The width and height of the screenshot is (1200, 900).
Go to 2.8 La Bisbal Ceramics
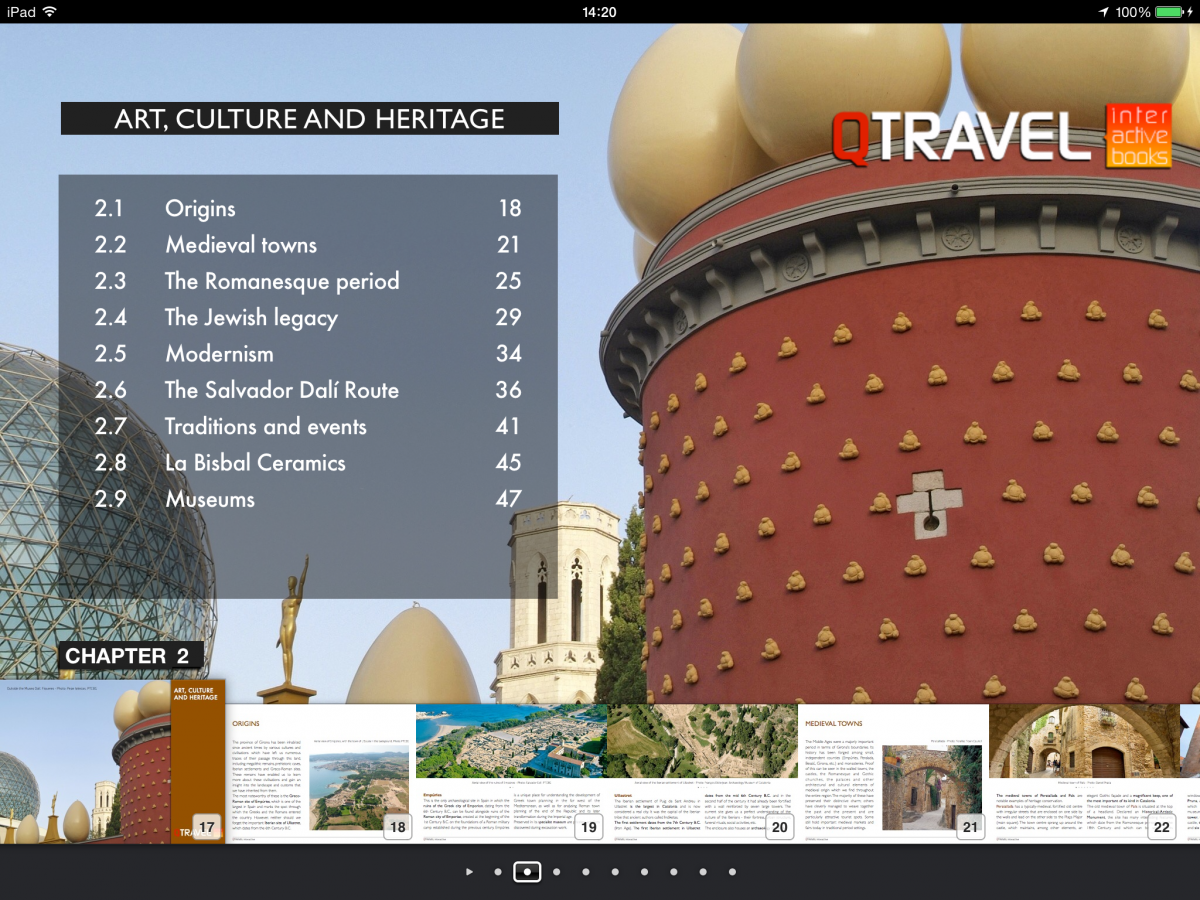pyautogui.click(x=308, y=463)
